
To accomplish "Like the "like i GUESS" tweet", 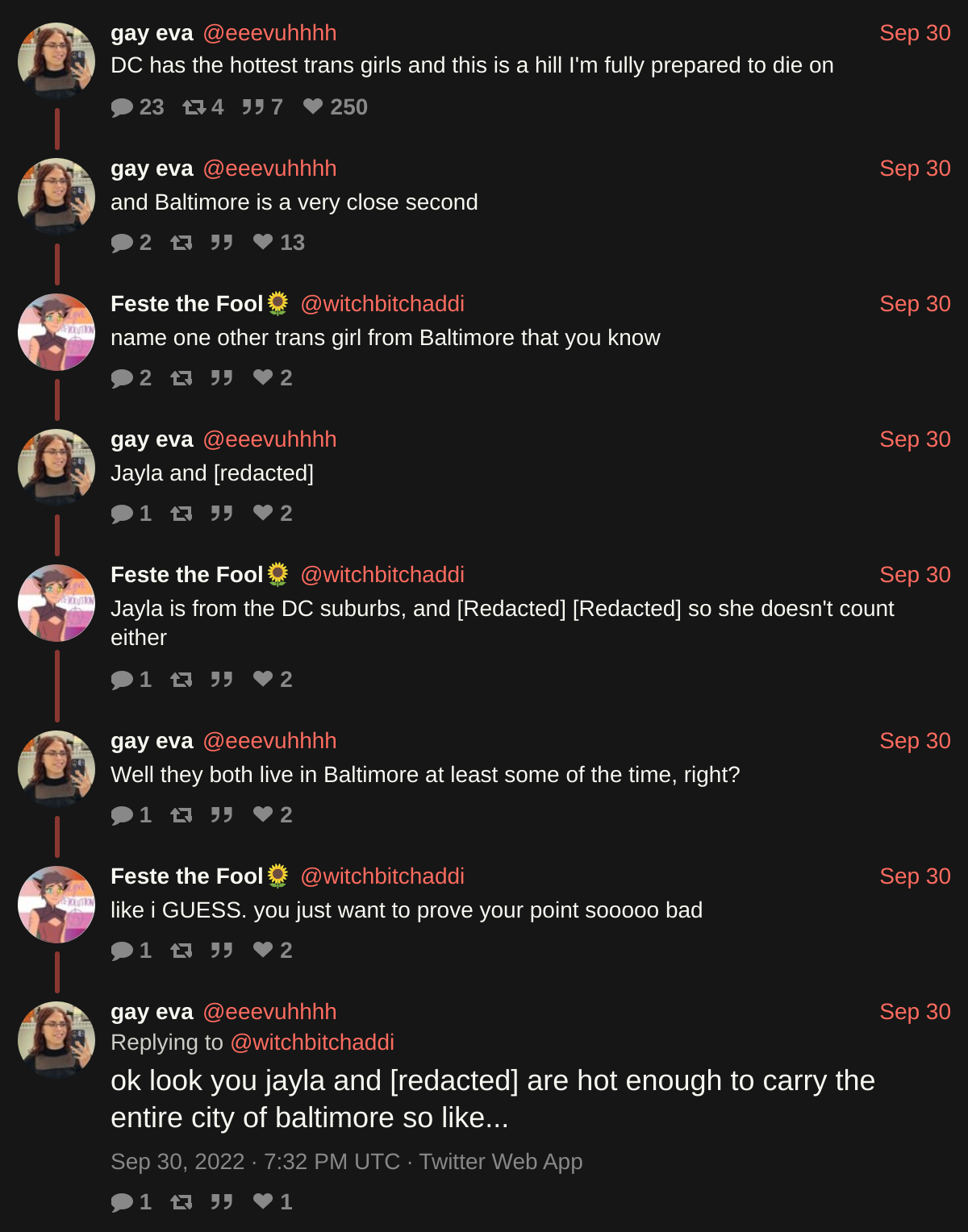I will tap(263, 950).
